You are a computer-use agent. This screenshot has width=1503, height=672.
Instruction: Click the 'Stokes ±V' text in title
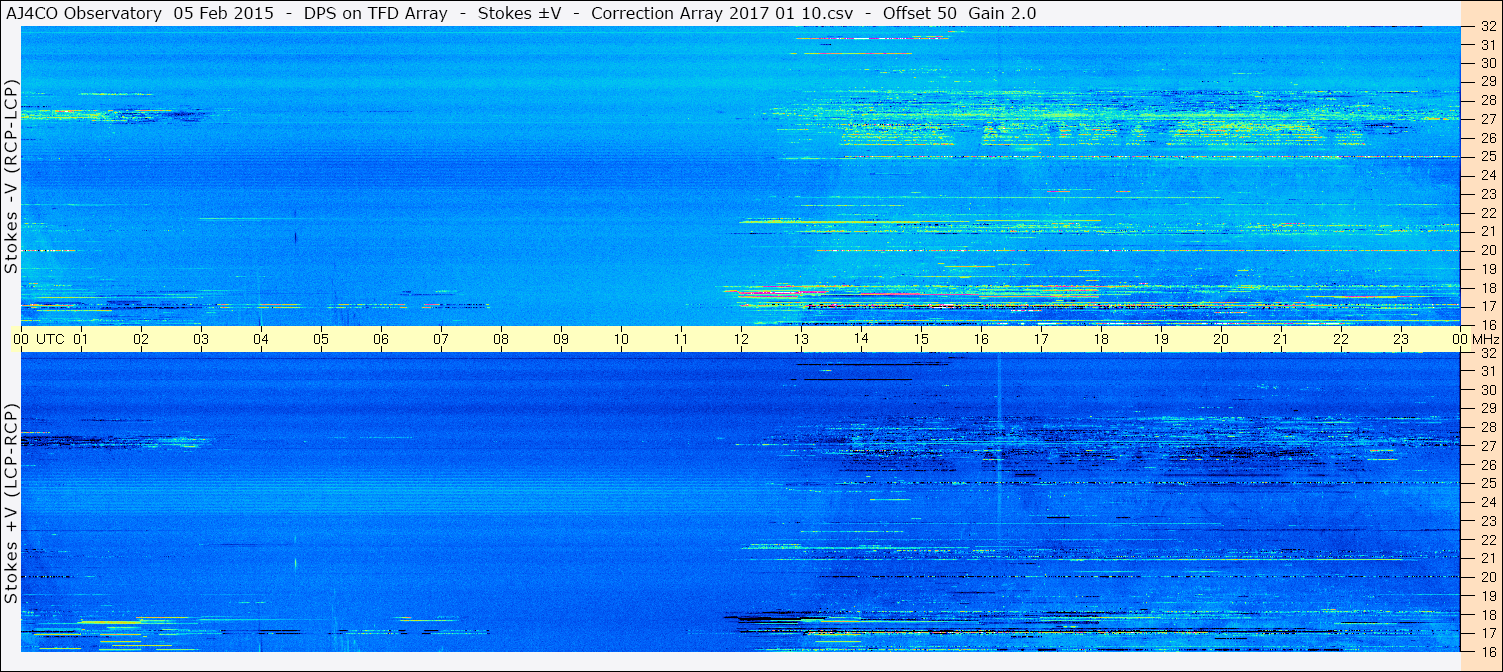click(518, 13)
